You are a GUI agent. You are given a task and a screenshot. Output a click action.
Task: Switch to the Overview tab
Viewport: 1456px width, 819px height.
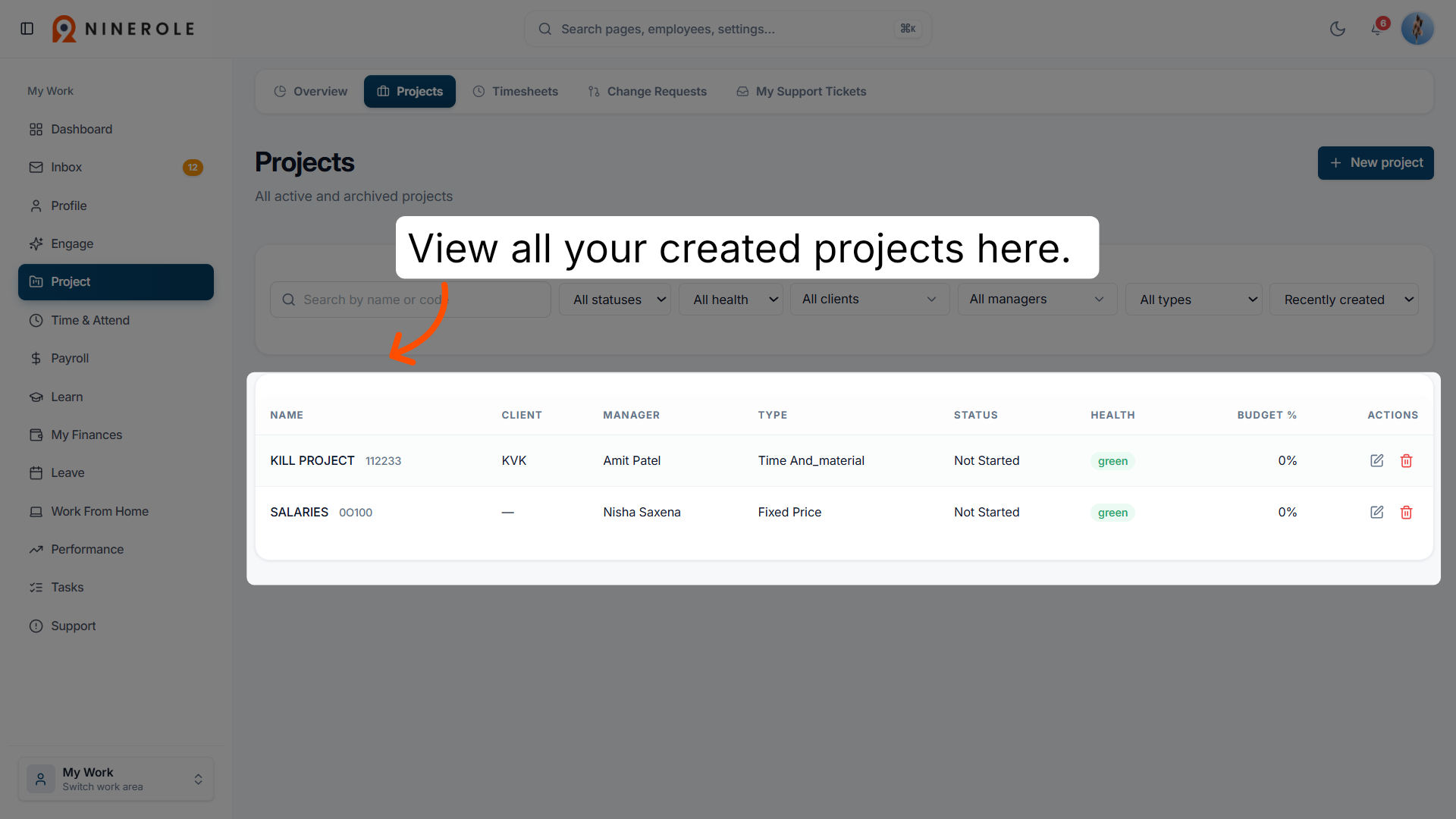(311, 91)
